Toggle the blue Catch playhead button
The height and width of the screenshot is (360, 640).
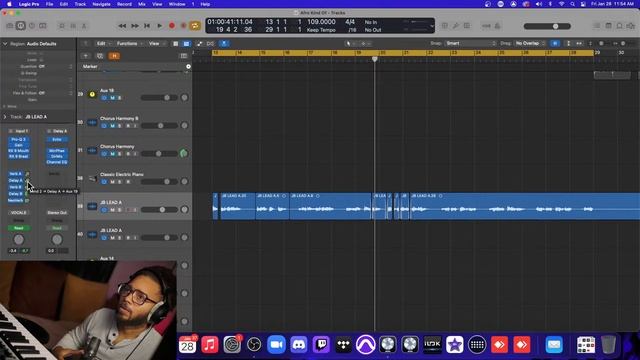(x=224, y=43)
